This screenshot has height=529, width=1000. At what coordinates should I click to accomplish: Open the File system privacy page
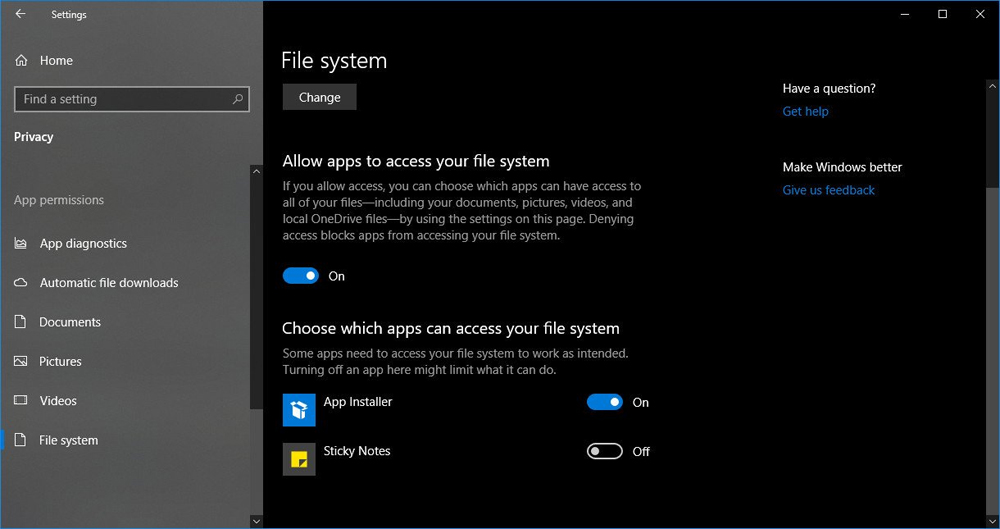[x=68, y=440]
